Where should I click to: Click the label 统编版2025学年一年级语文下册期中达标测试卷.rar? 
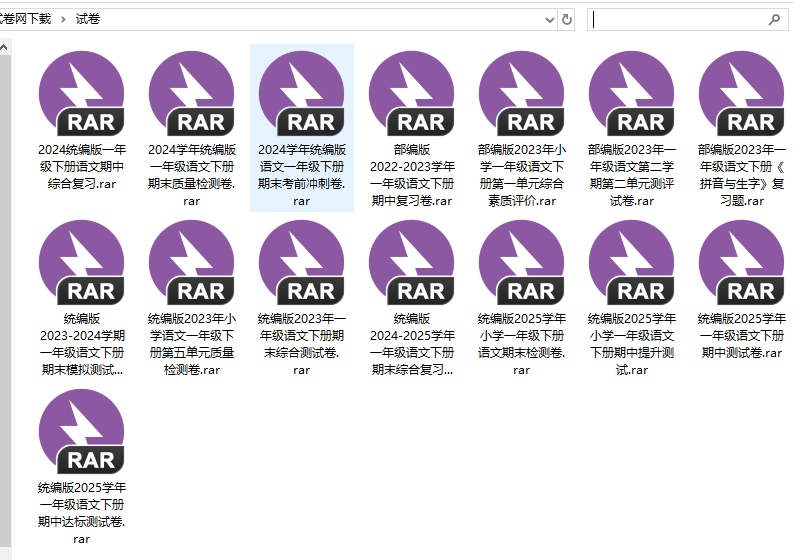click(82, 513)
